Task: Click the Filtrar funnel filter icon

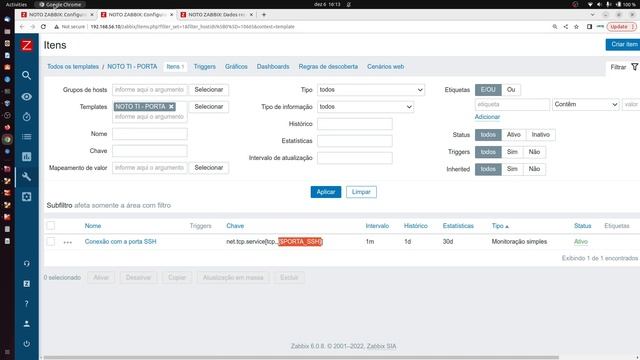Action: click(x=634, y=67)
